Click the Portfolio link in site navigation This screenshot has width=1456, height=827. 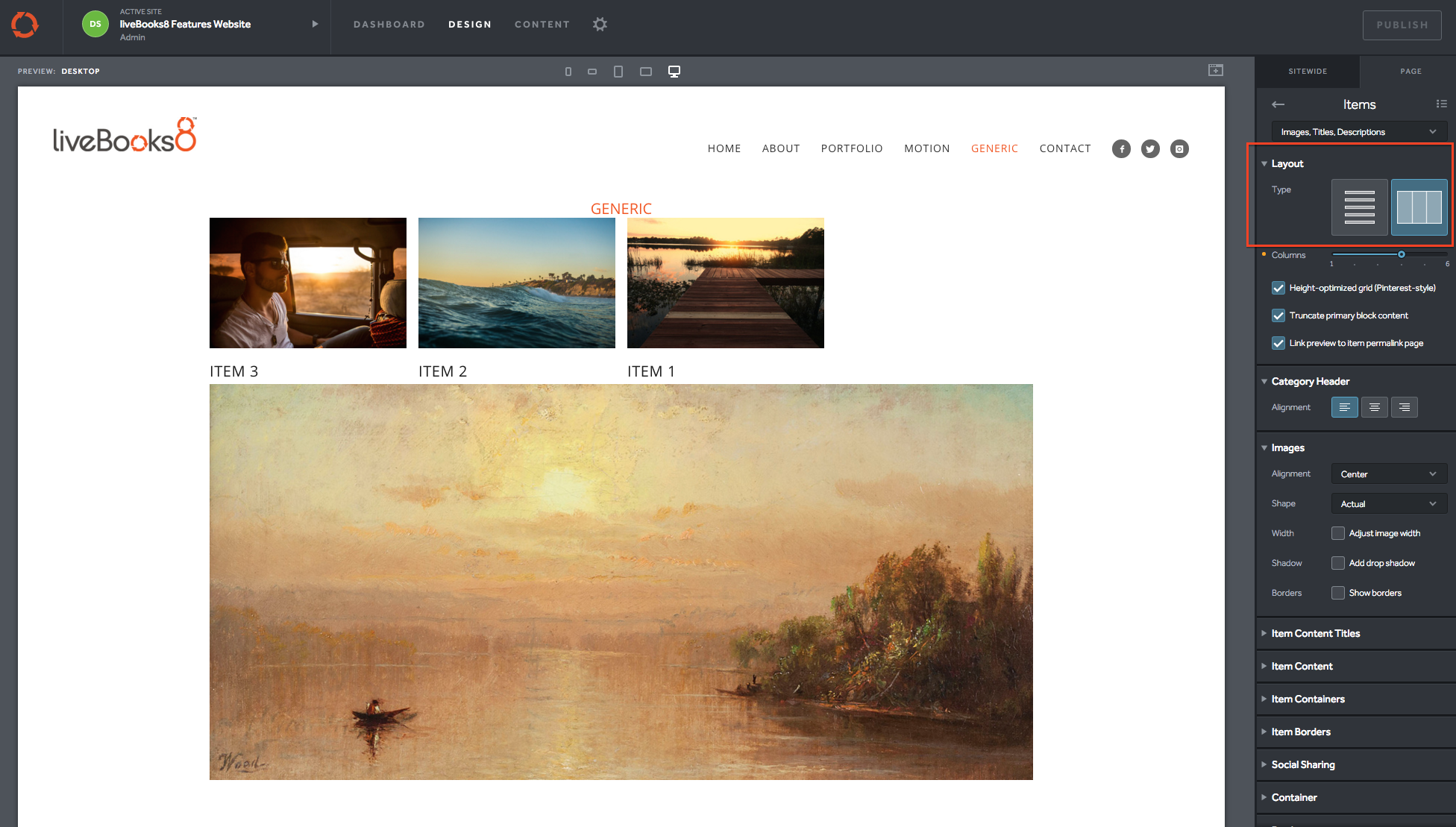pyautogui.click(x=851, y=148)
